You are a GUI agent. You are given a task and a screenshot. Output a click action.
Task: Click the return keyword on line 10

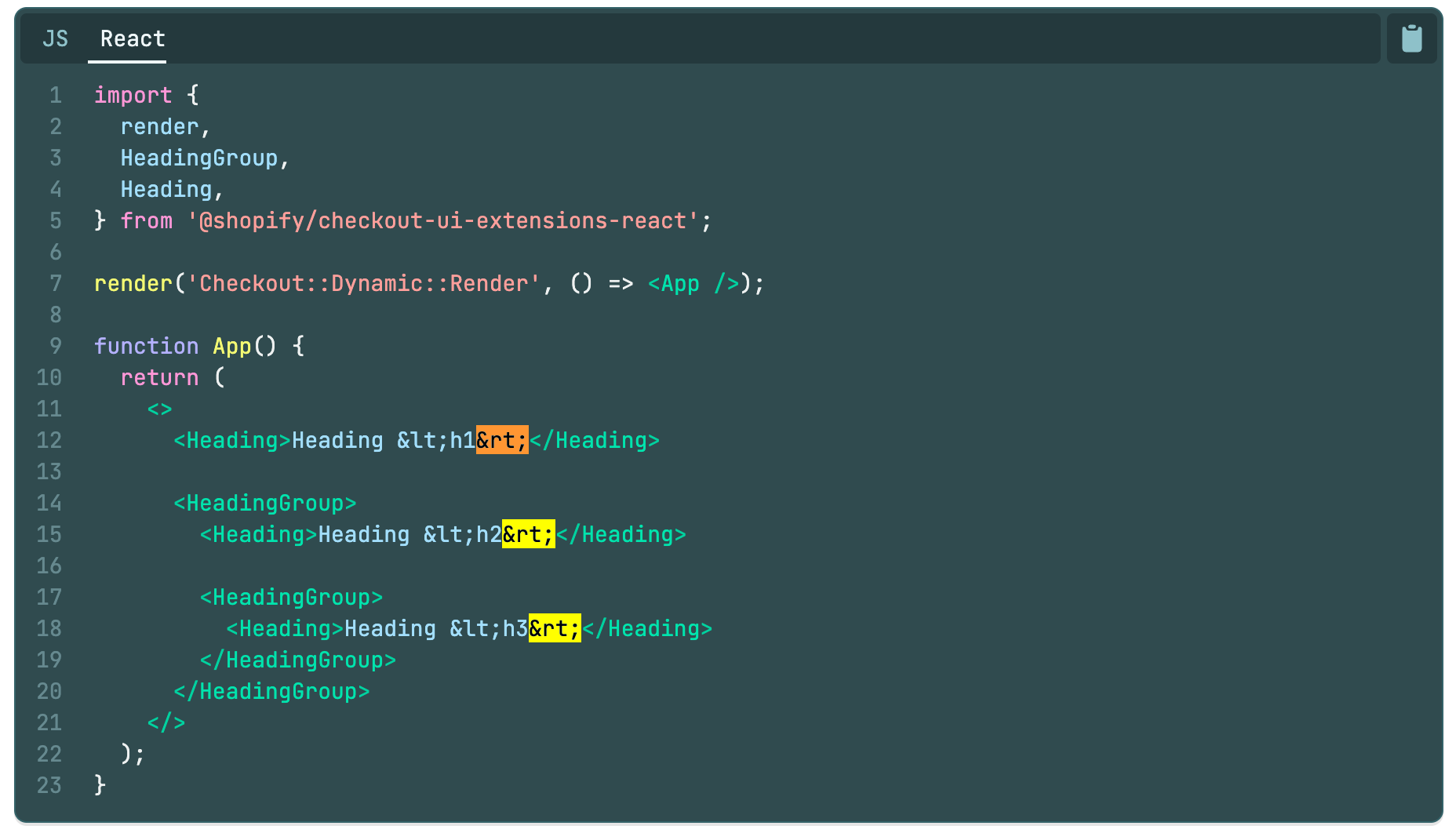click(x=159, y=377)
